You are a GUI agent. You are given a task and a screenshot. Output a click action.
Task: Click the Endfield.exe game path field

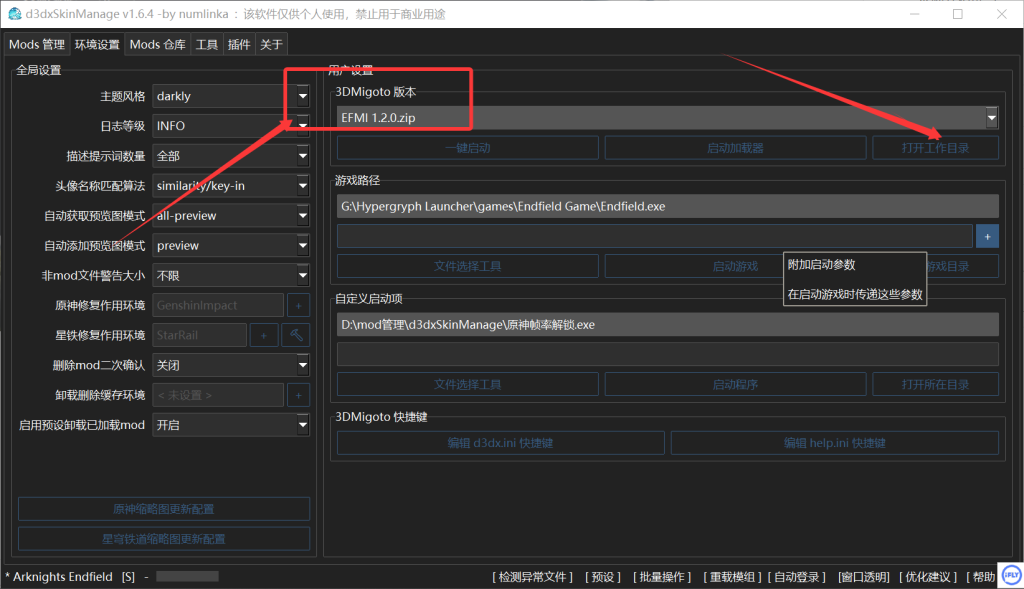pyautogui.click(x=668, y=206)
